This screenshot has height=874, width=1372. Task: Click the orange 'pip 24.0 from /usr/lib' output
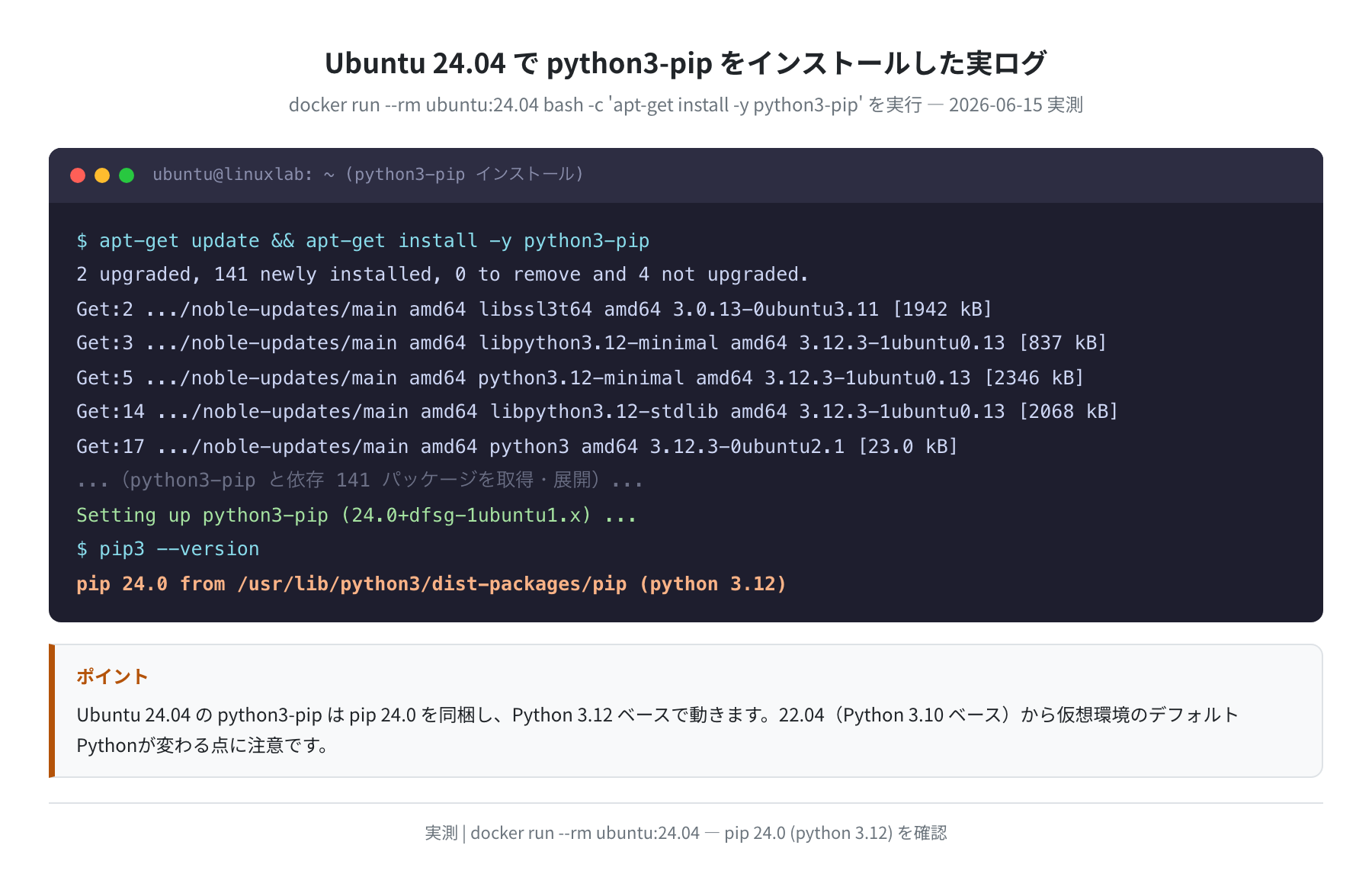[x=431, y=584]
